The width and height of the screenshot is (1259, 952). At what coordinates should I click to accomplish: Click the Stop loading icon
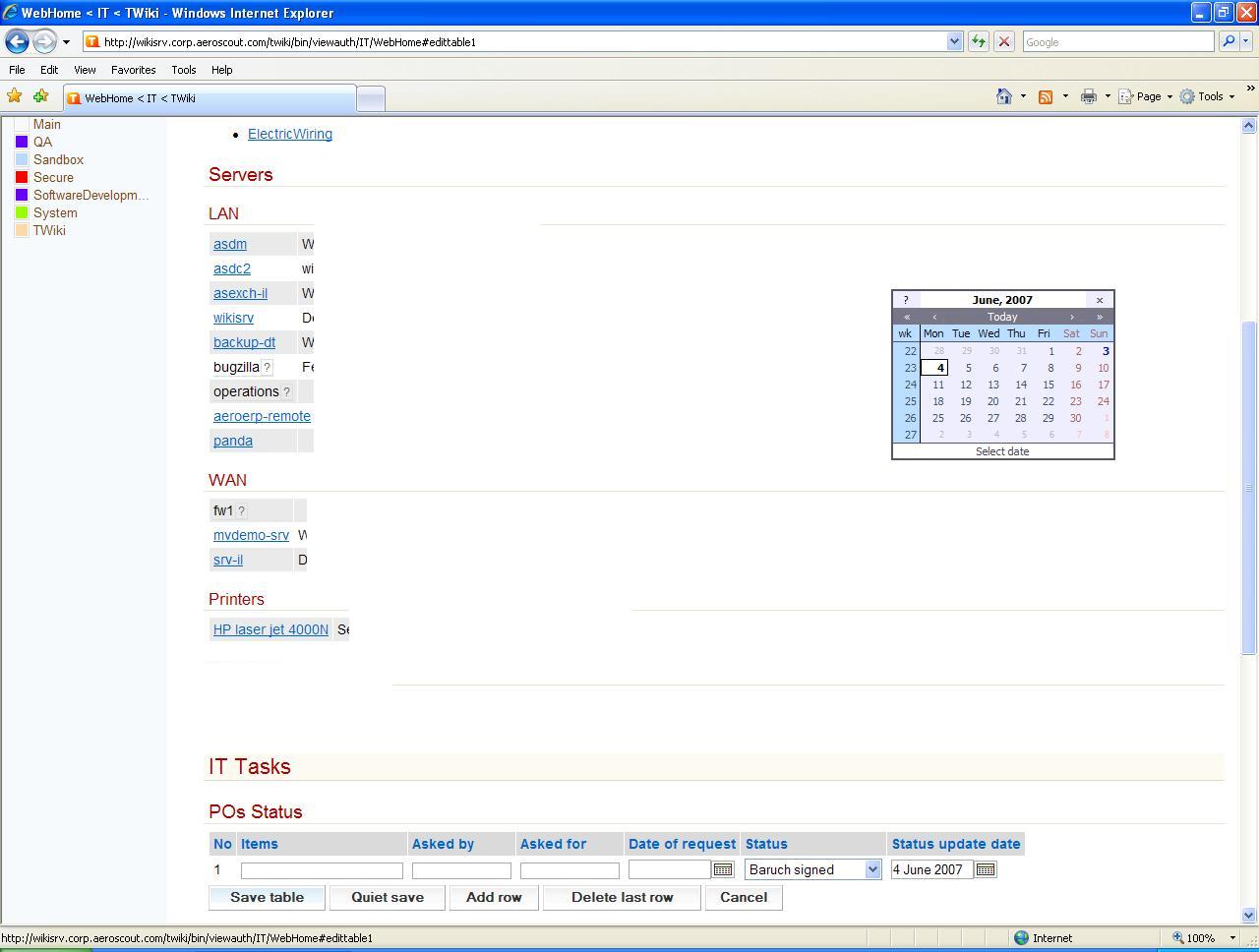[x=1004, y=41]
